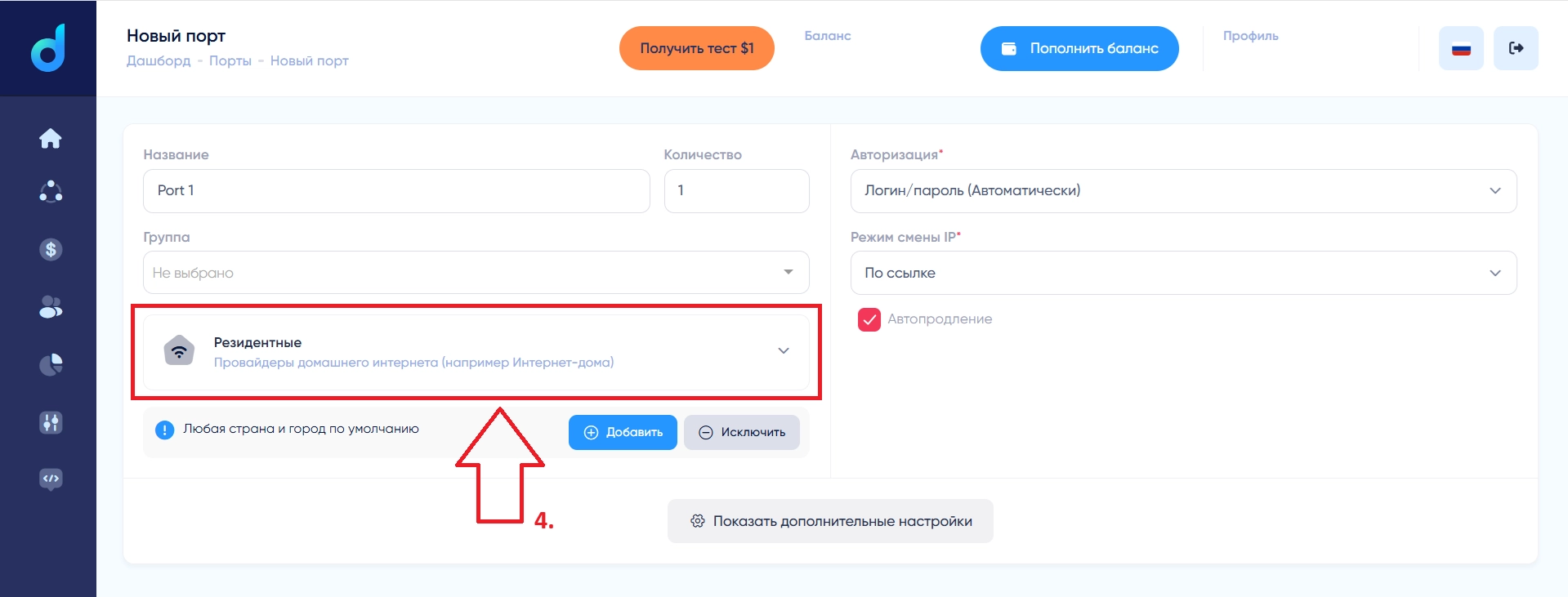
Task: Go to Дашборд breadcrumb link
Action: click(x=159, y=60)
